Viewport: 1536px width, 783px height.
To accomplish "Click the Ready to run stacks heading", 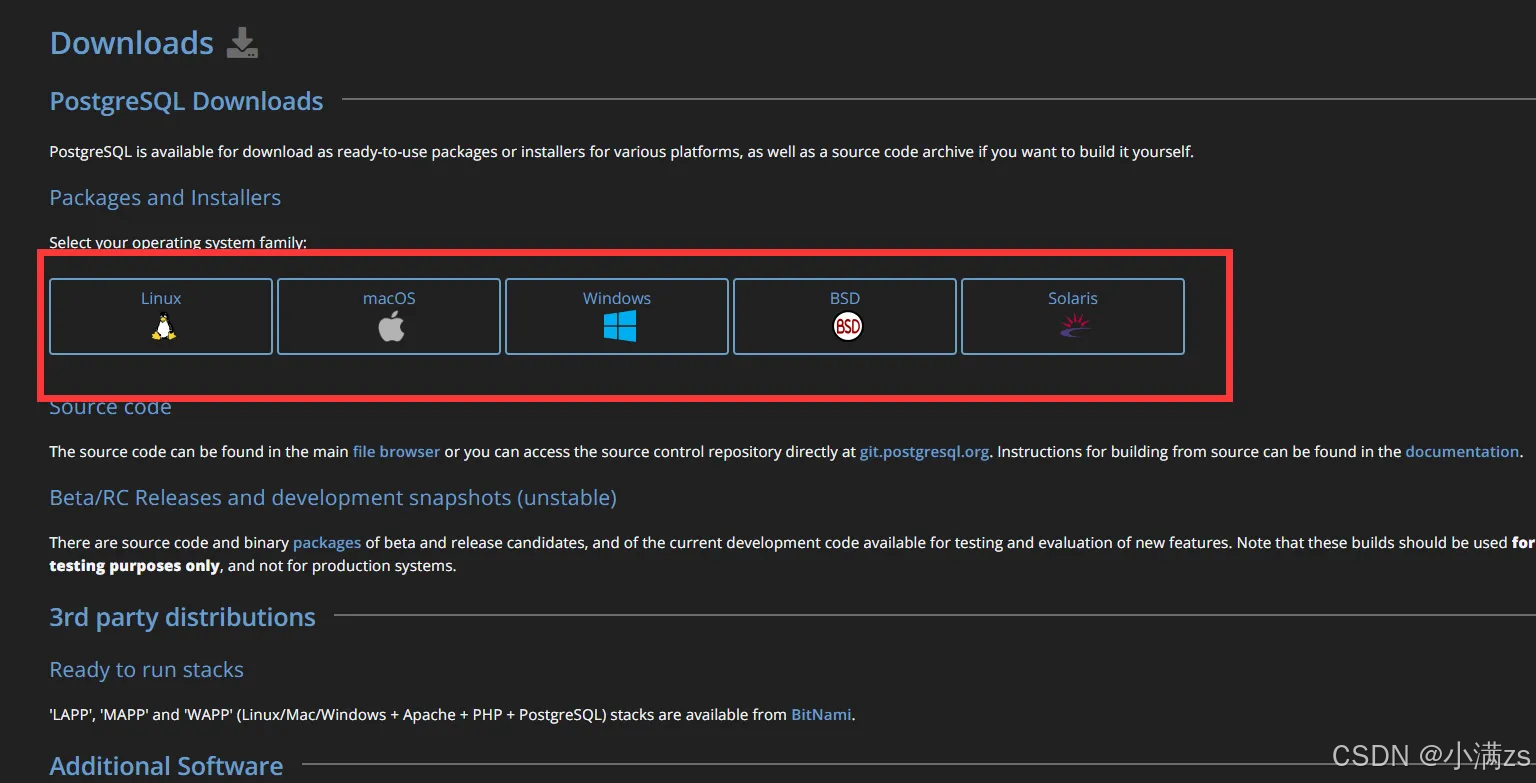I will coord(147,670).
